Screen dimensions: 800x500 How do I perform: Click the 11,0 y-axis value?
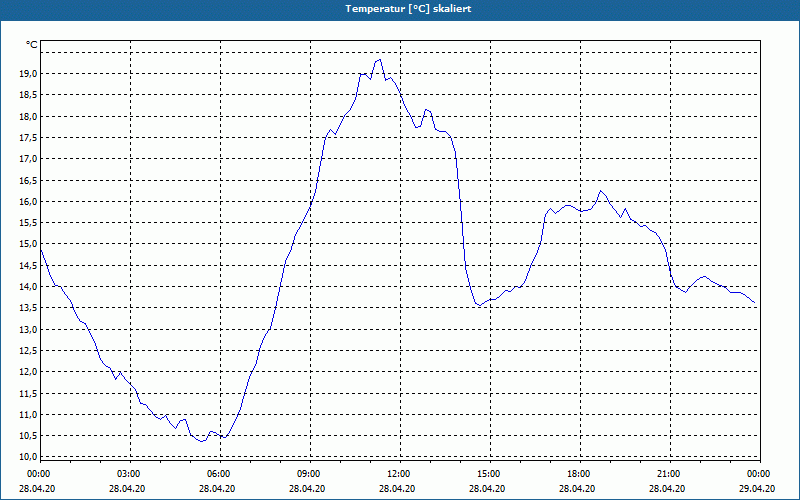point(28,414)
